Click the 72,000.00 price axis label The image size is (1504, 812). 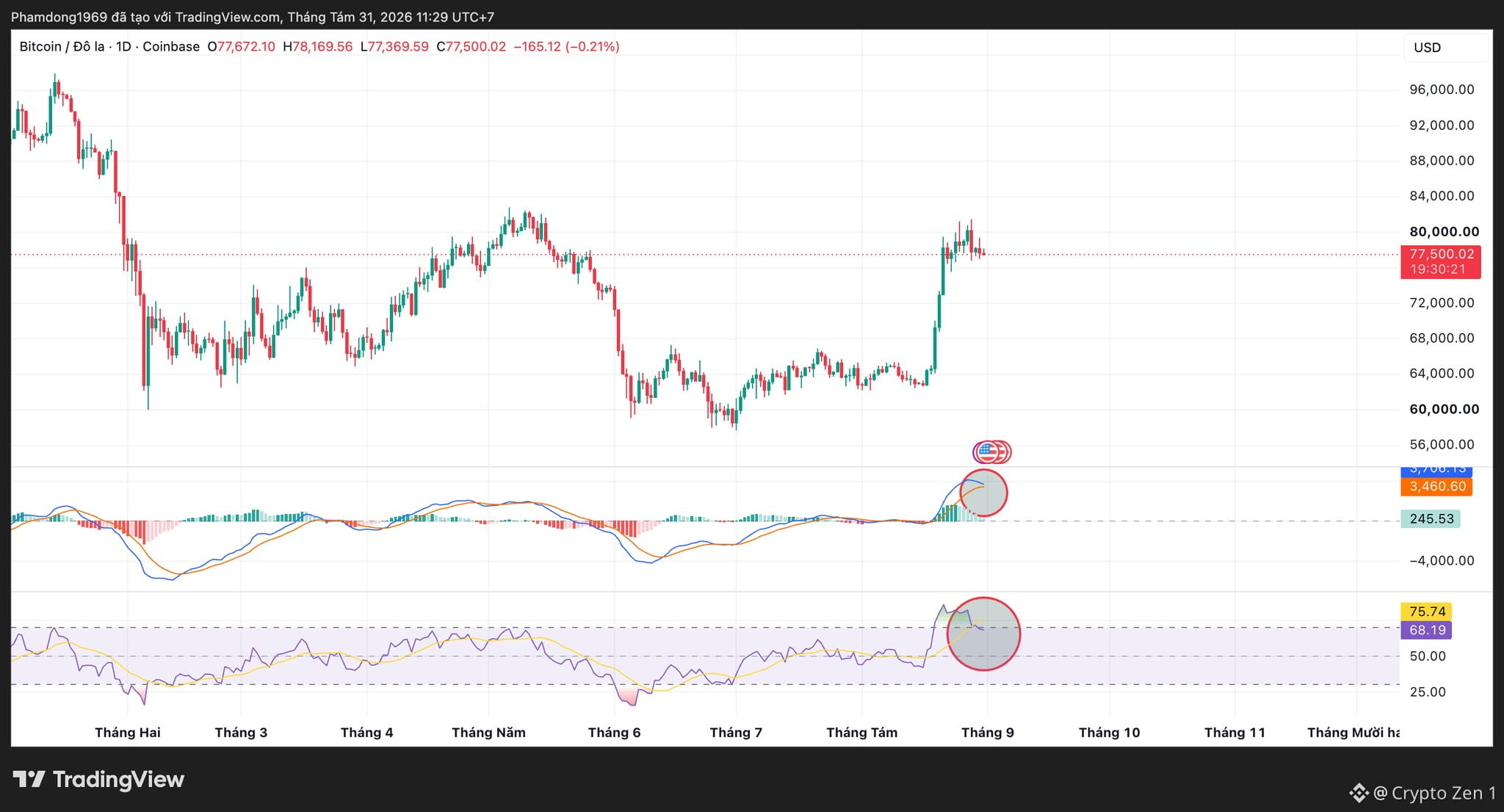tap(1442, 302)
